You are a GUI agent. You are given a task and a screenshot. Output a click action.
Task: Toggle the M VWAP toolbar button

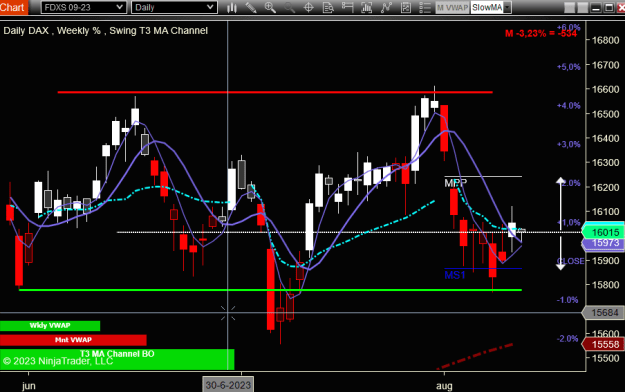(x=452, y=8)
